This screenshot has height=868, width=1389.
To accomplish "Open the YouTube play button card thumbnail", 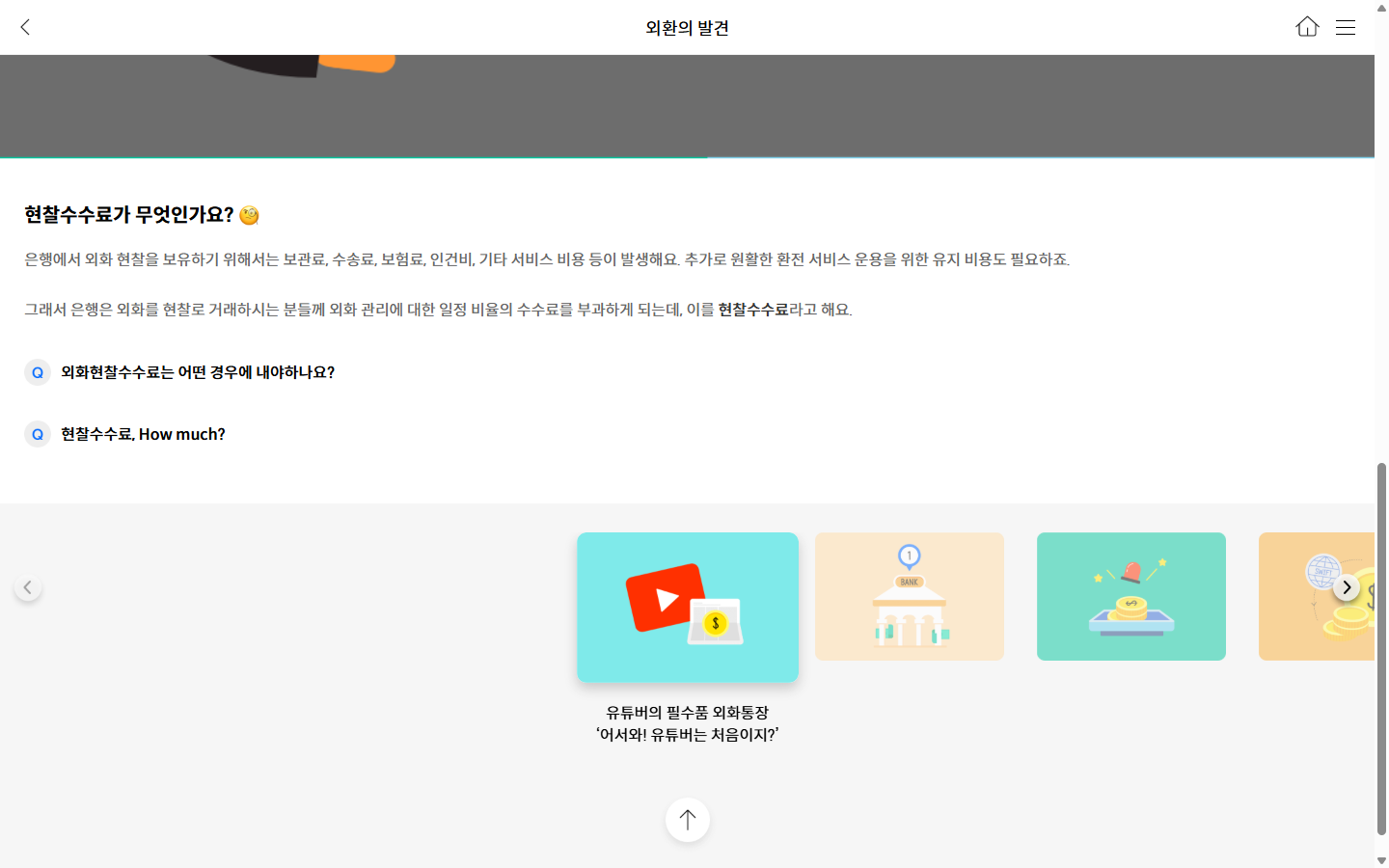I will (x=688, y=608).
